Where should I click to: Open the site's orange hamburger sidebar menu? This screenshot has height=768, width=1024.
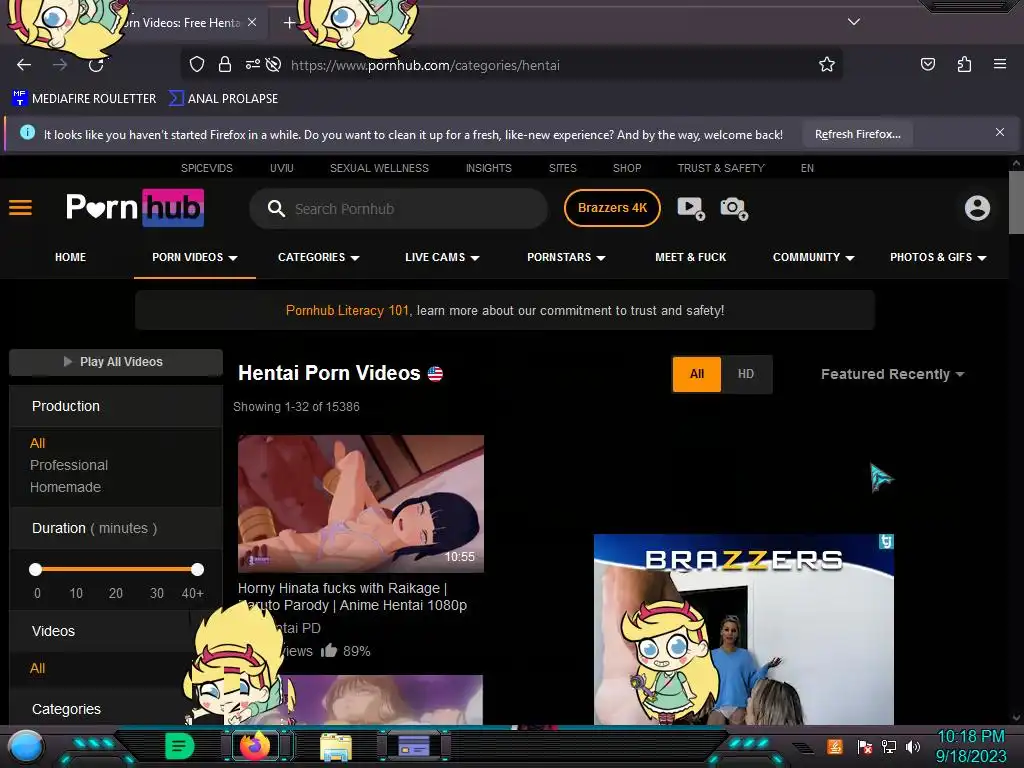click(x=20, y=208)
